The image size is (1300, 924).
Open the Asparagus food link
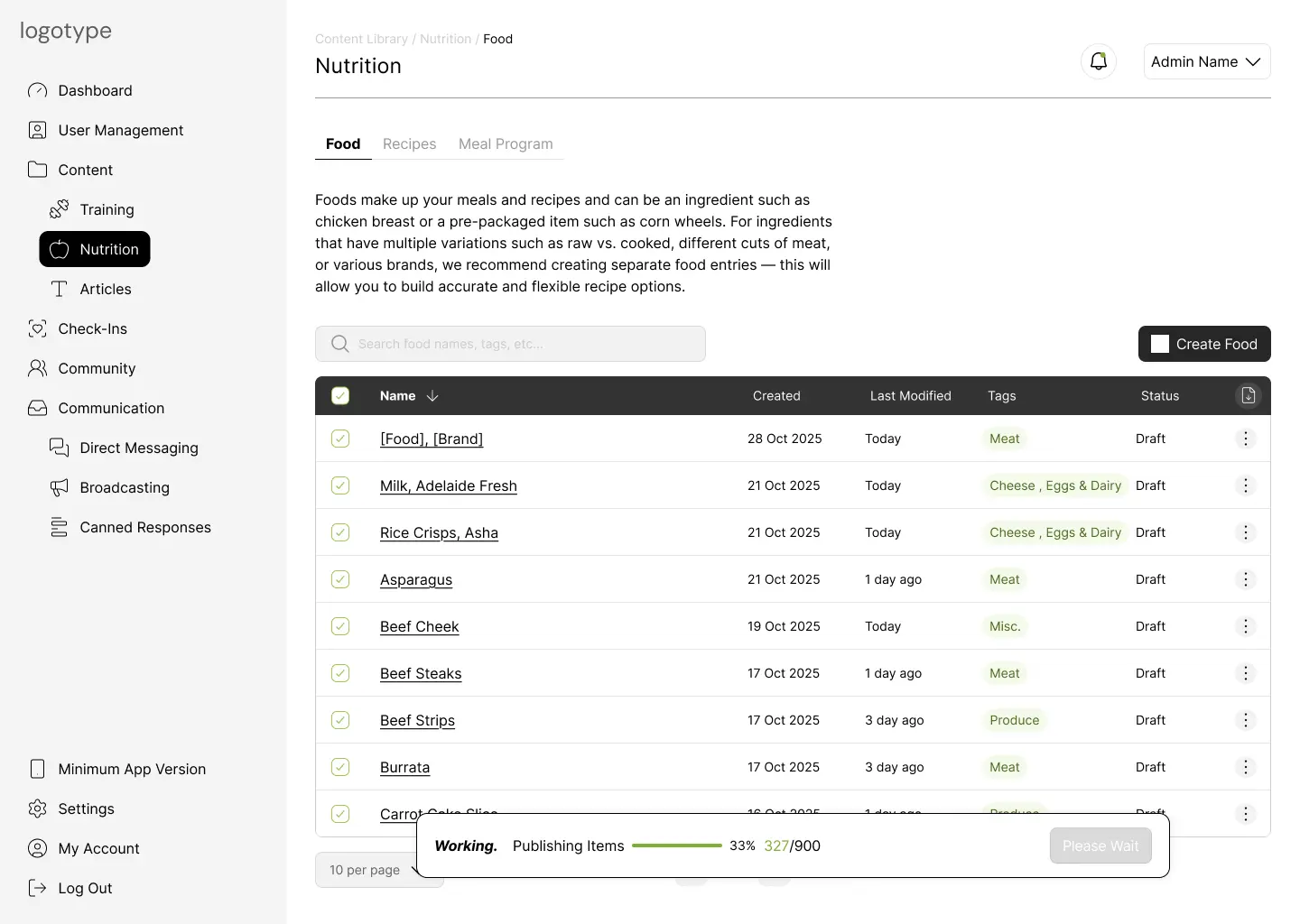(416, 579)
